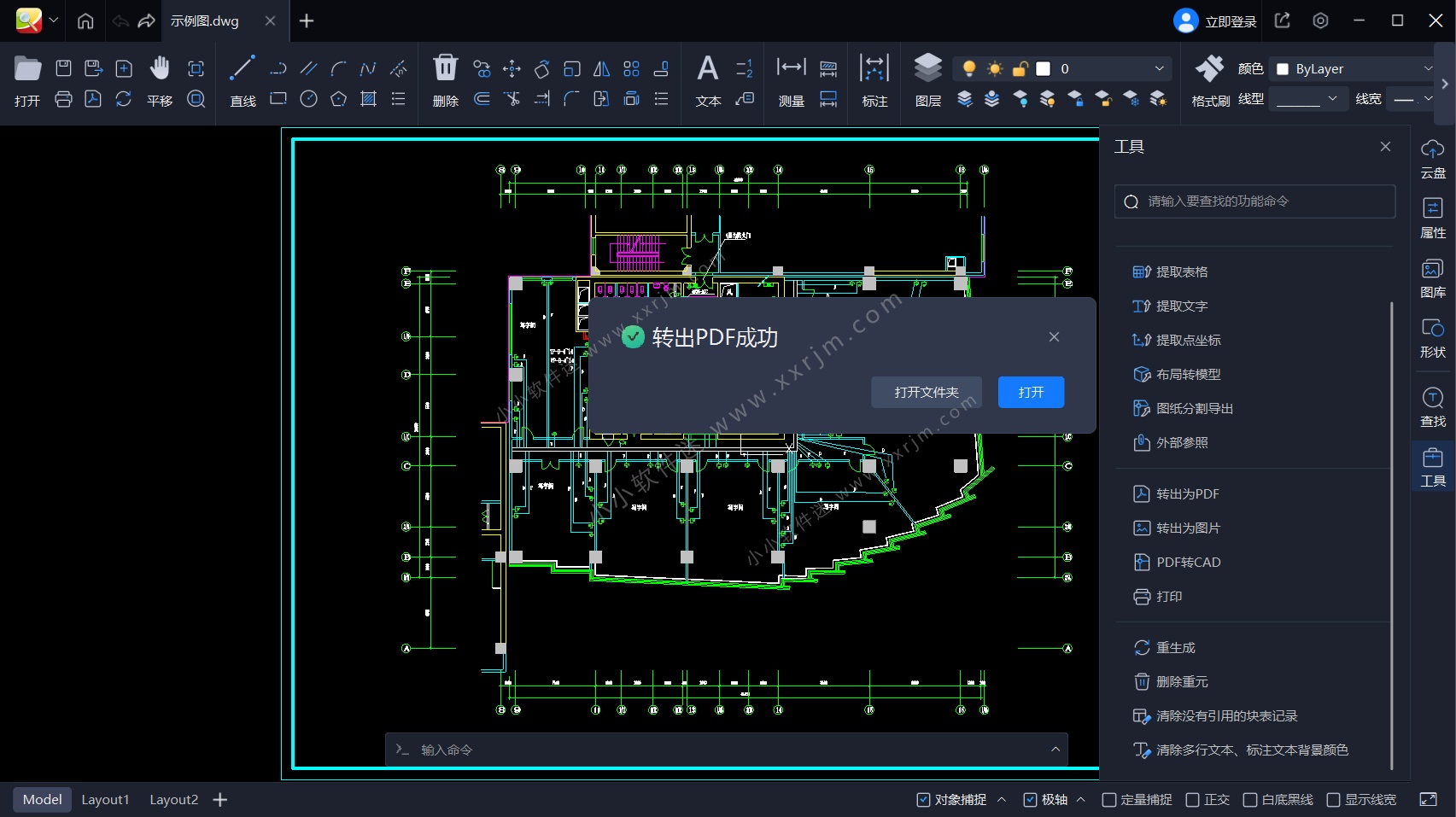Toggle the 对象捕捉 checkbox
1456x817 pixels.
923,800
